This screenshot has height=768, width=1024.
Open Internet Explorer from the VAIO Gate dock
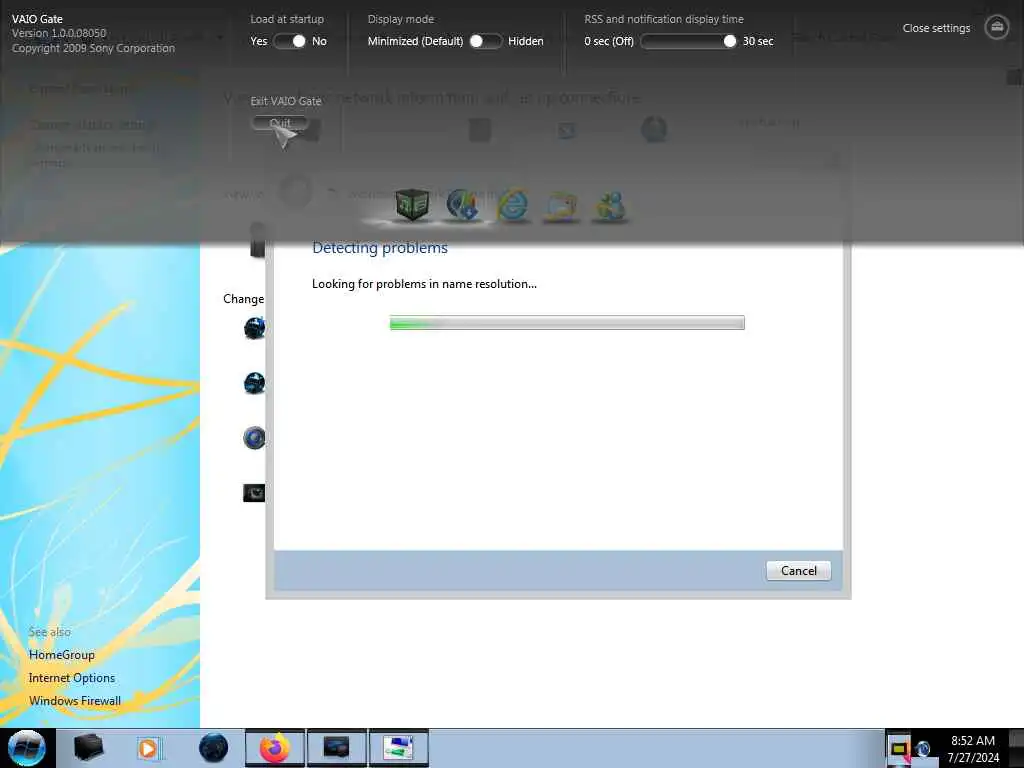[513, 205]
